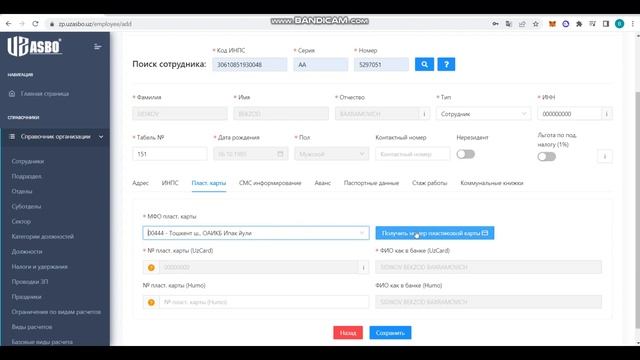Click the red Назад button

coord(348,333)
